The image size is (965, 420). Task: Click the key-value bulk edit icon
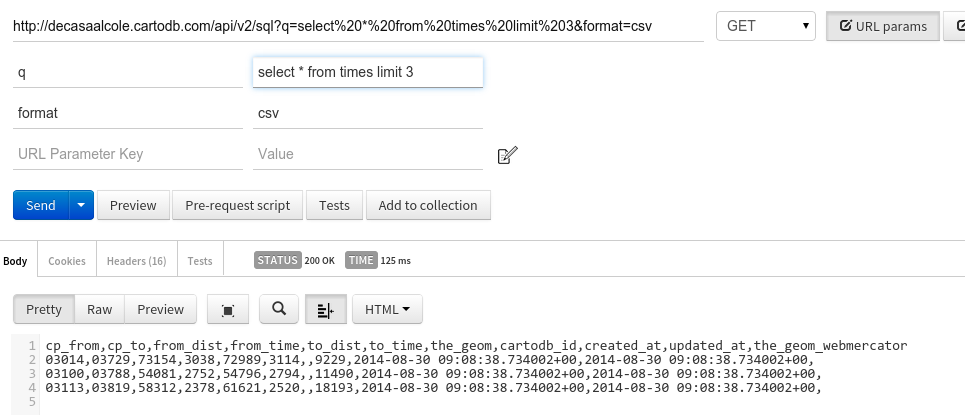click(507, 155)
